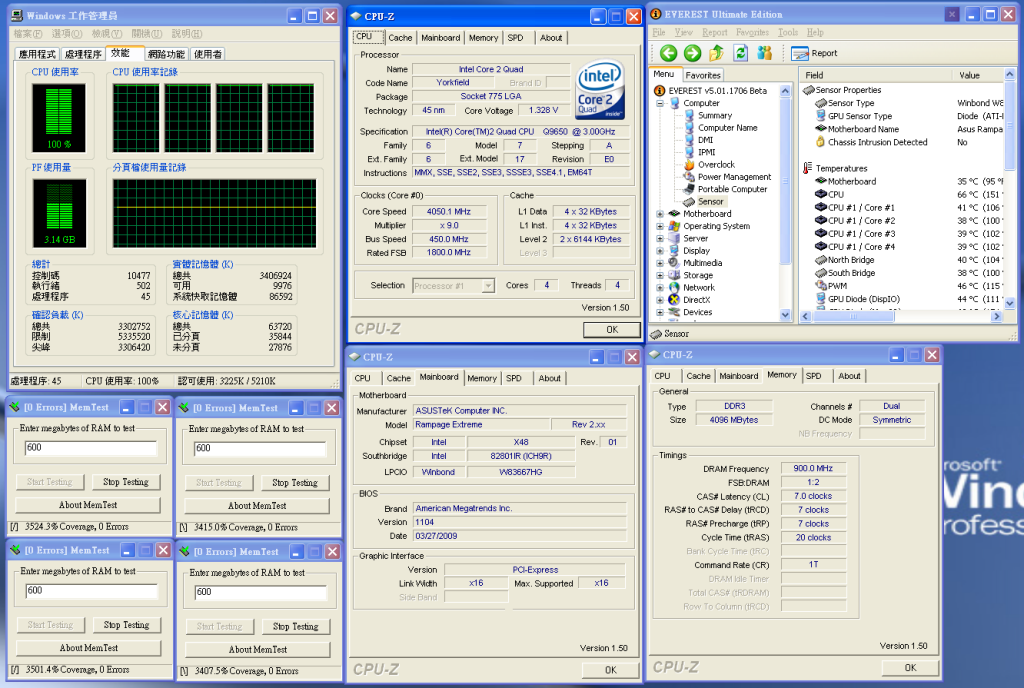The height and width of the screenshot is (688, 1024).
Task: Open the Cache tab in top CPU-Z window
Action: pos(400,38)
